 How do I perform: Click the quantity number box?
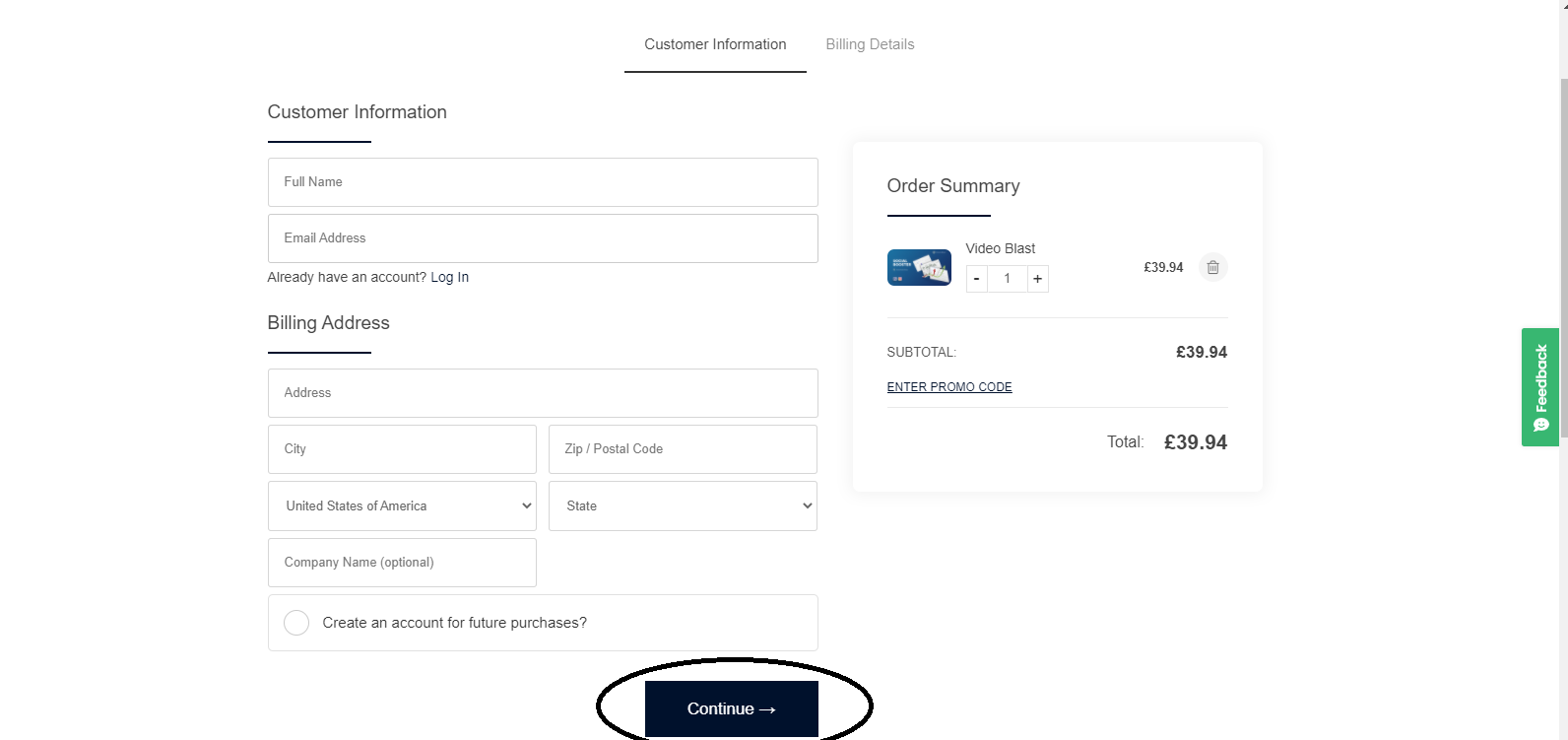point(1007,279)
